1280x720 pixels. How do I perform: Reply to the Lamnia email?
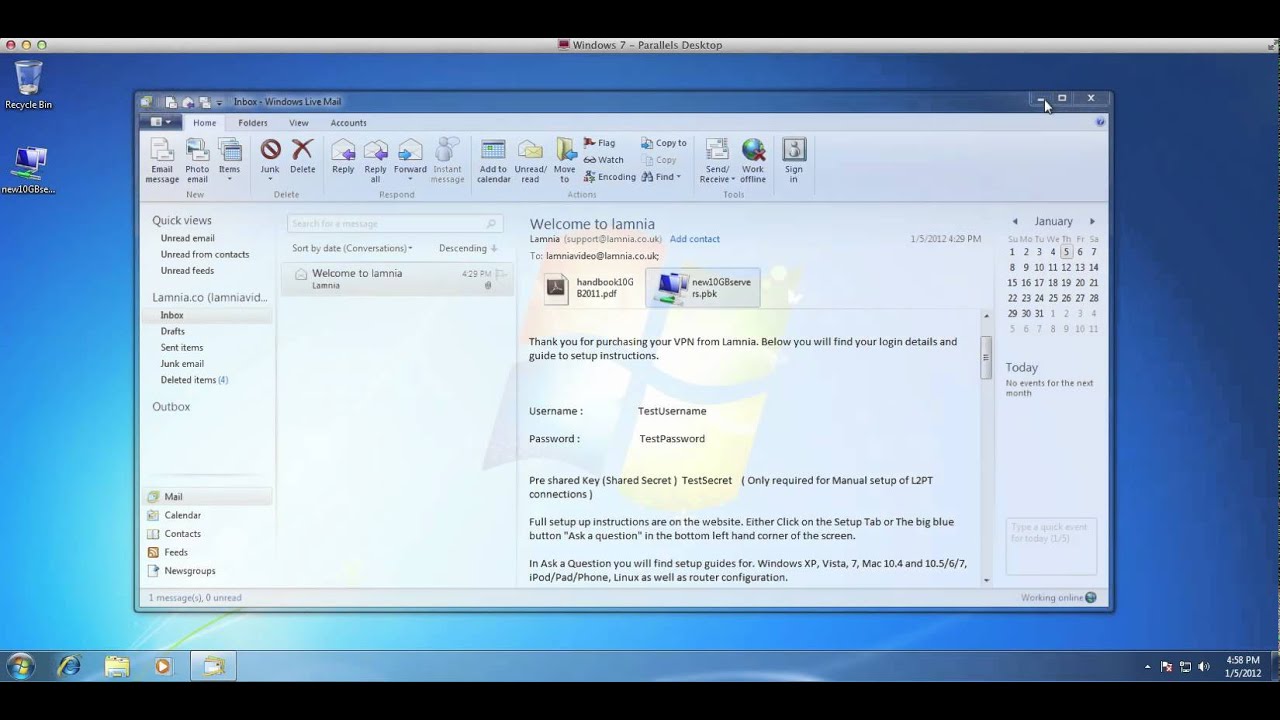343,156
